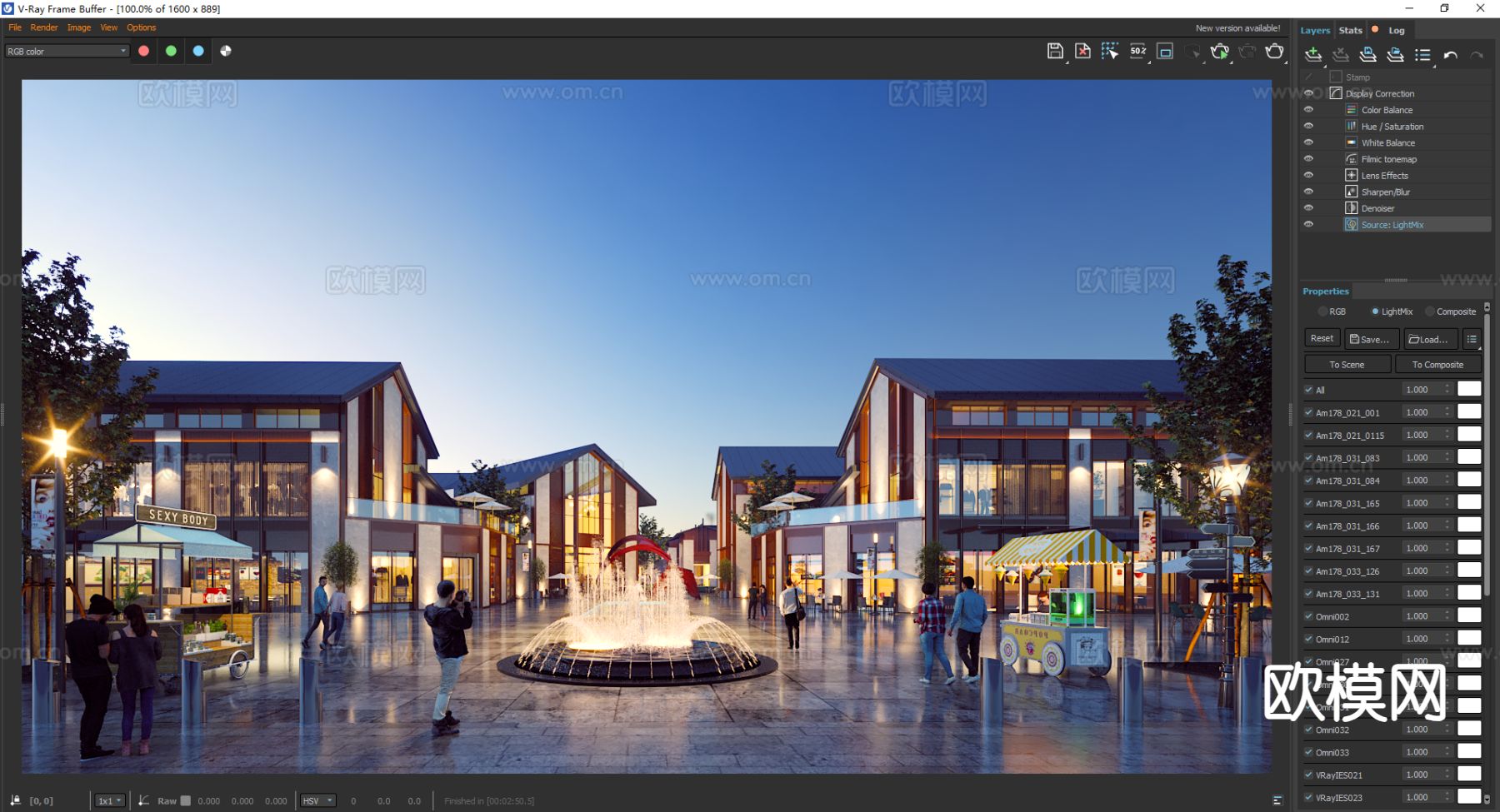Click the New version available! notice
The height and width of the screenshot is (812, 1500).
[1237, 28]
